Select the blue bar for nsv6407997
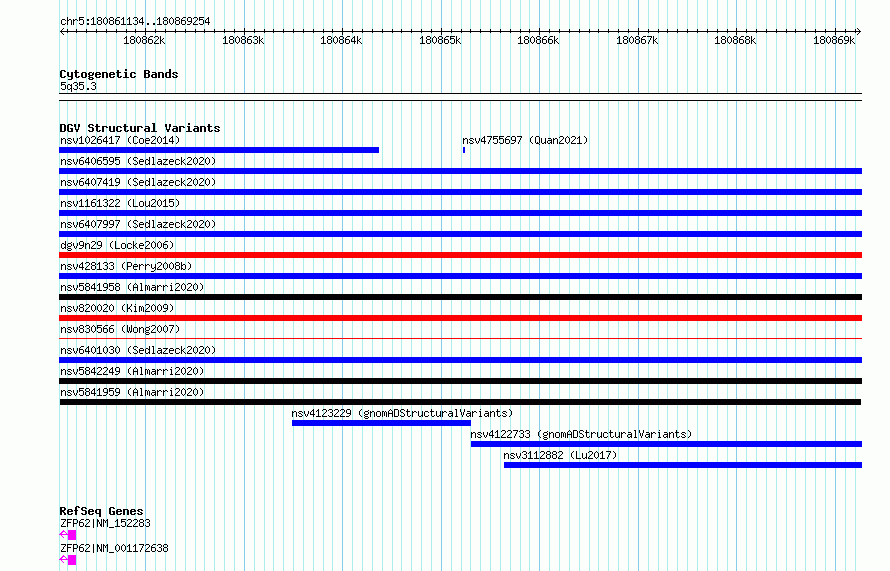Image resolution: width=890 pixels, height=571 pixels. click(x=460, y=234)
